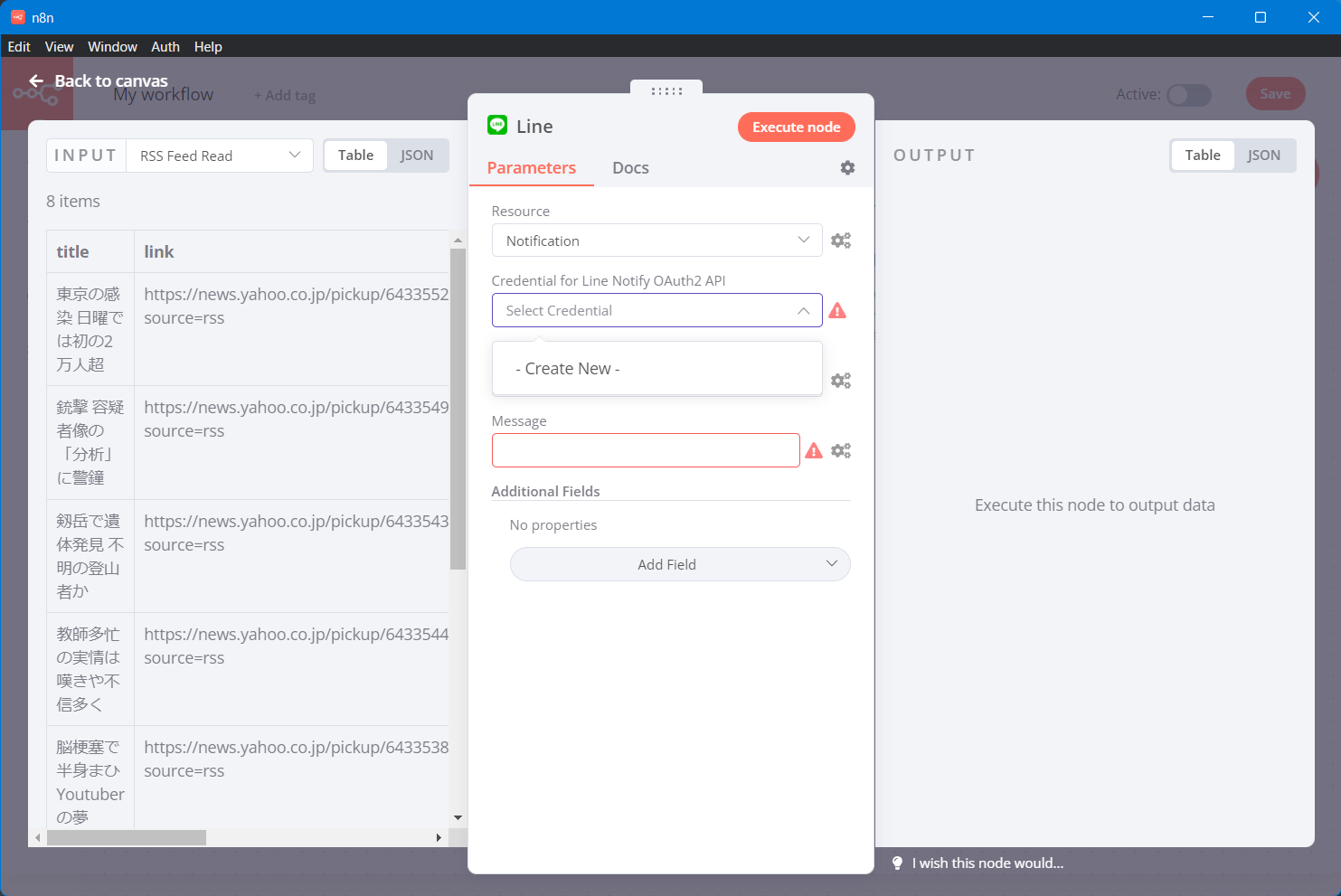This screenshot has width=1341, height=896.
Task: Click the lightbulb feedback icon
Action: click(897, 863)
